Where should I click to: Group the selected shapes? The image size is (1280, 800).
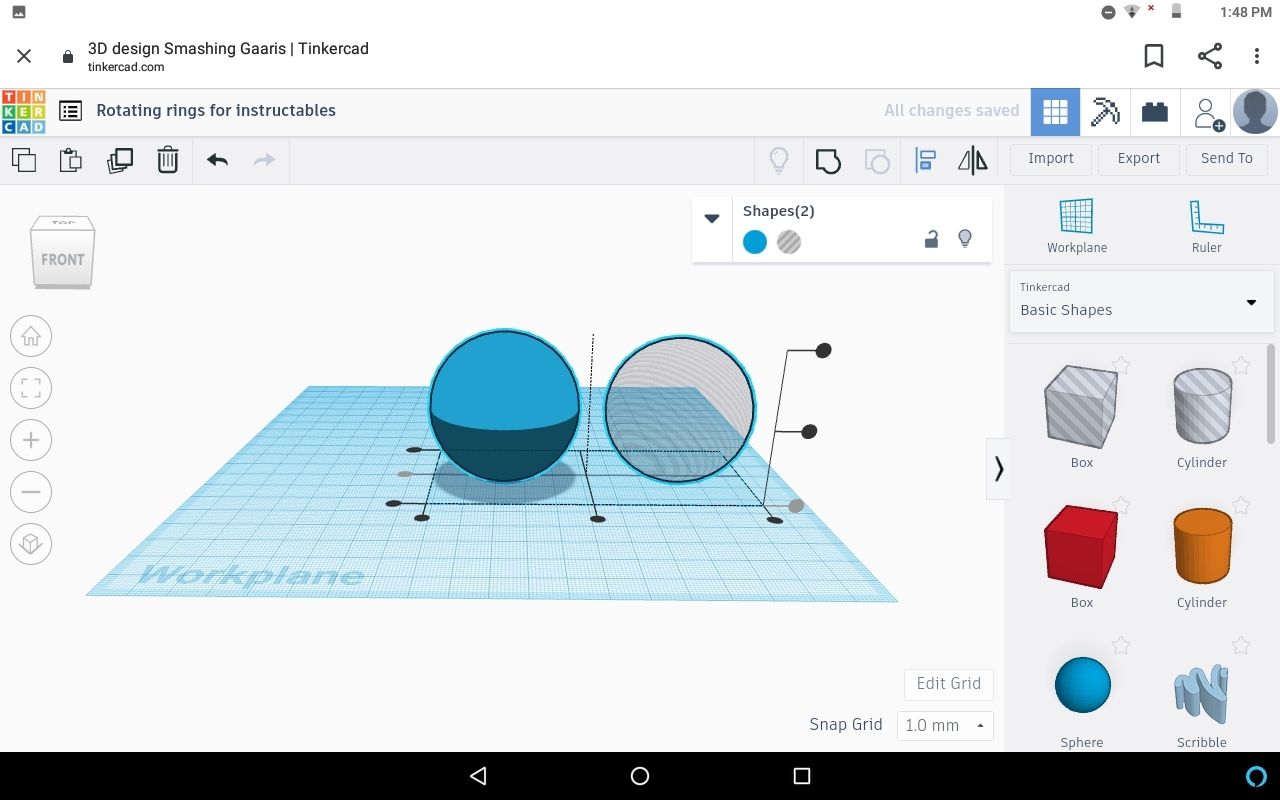[x=827, y=160]
